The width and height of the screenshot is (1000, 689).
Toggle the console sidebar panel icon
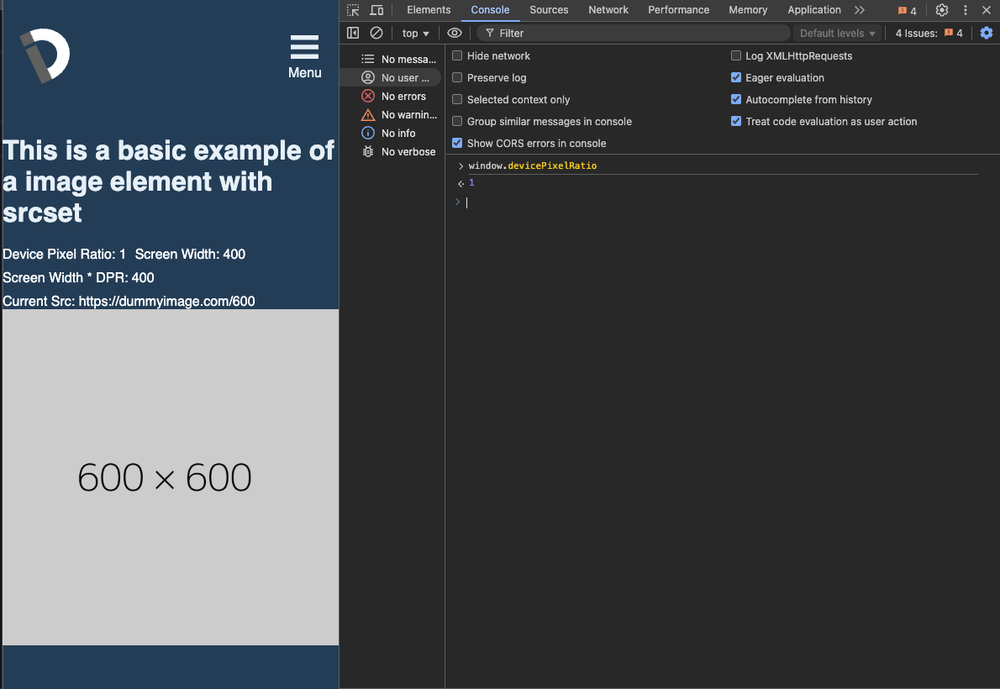353,33
